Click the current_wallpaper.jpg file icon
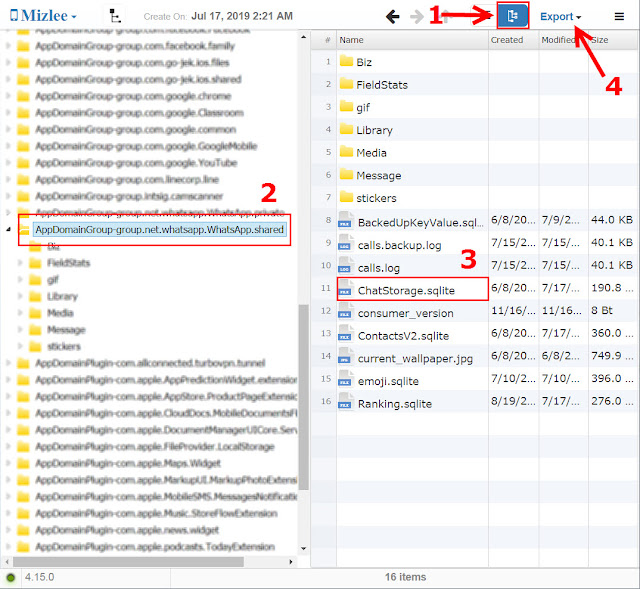Viewport: 640px width, 589px height. pyautogui.click(x=345, y=356)
